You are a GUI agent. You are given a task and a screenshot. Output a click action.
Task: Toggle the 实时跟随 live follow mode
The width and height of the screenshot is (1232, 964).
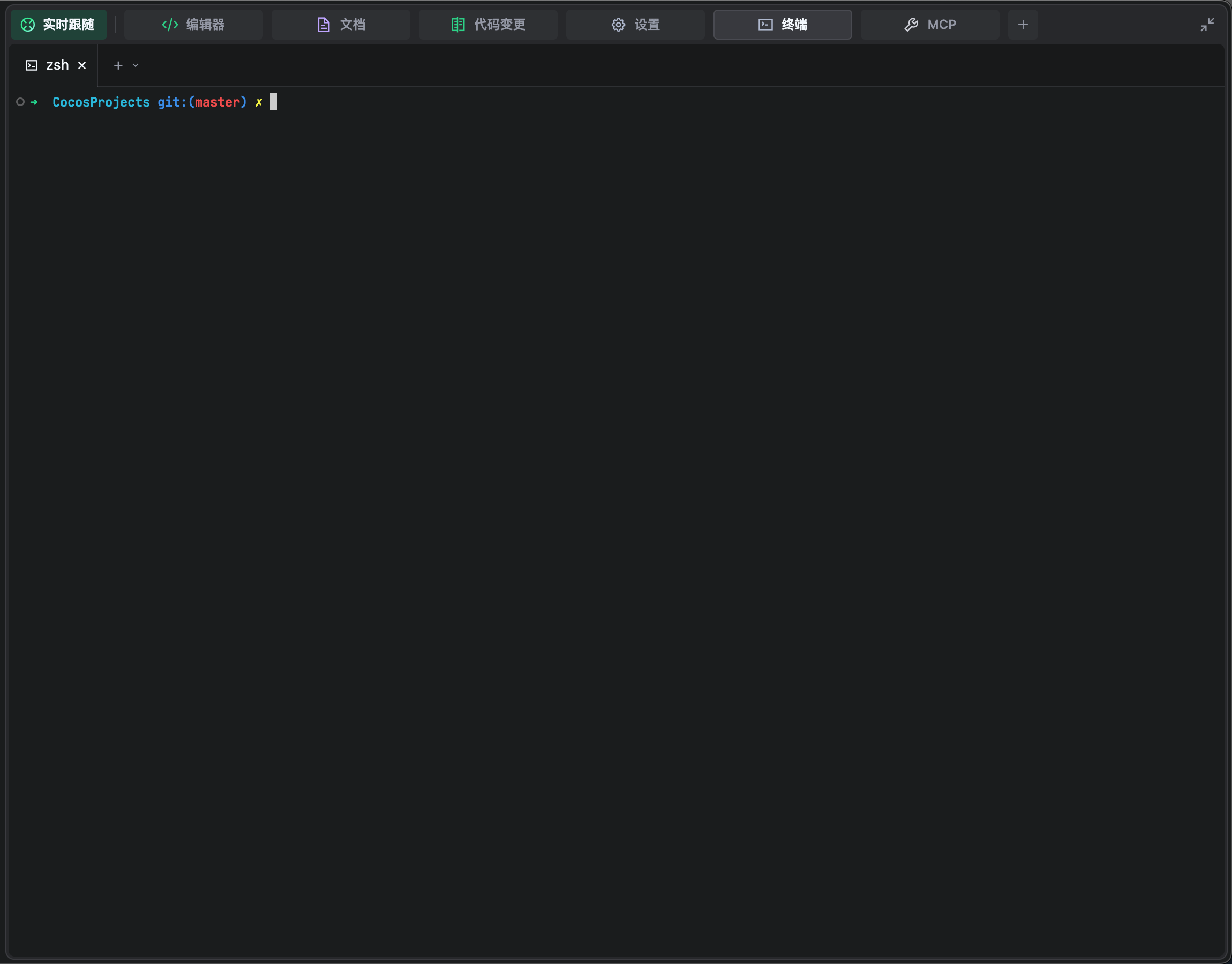(x=59, y=24)
